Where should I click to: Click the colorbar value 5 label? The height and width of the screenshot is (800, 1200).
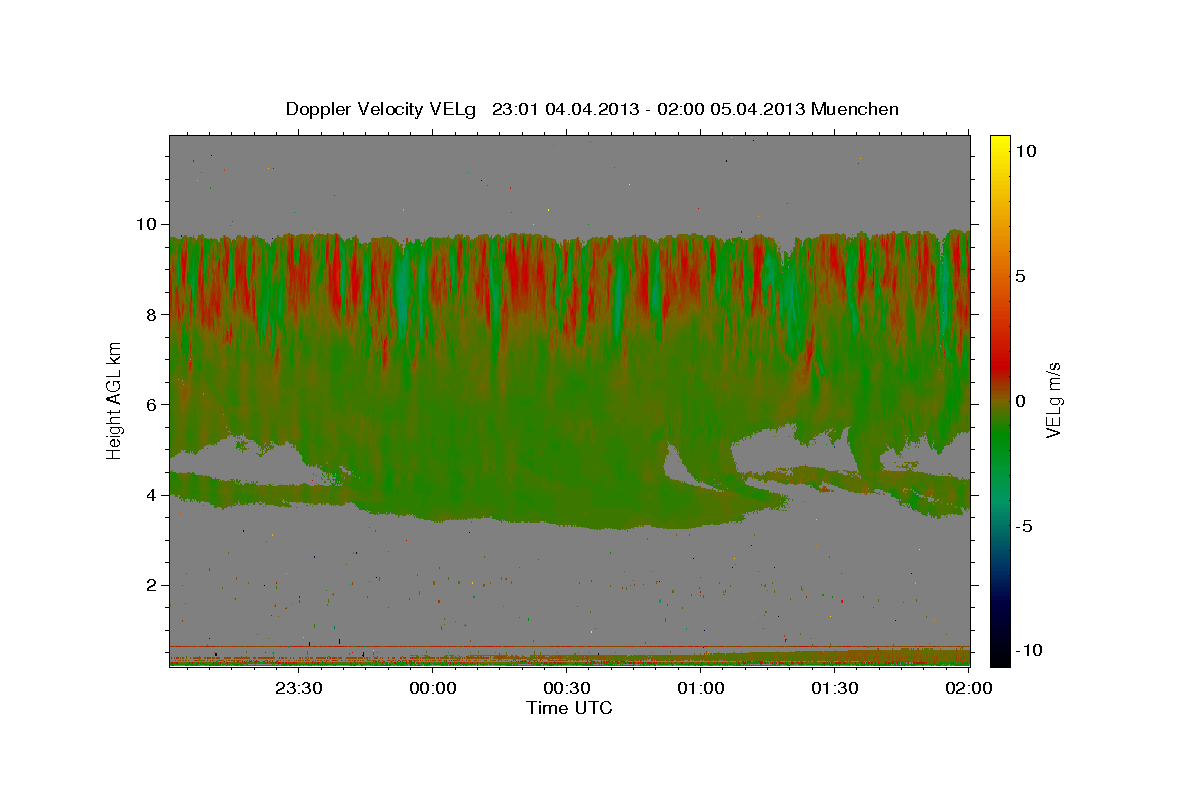coord(1020,275)
